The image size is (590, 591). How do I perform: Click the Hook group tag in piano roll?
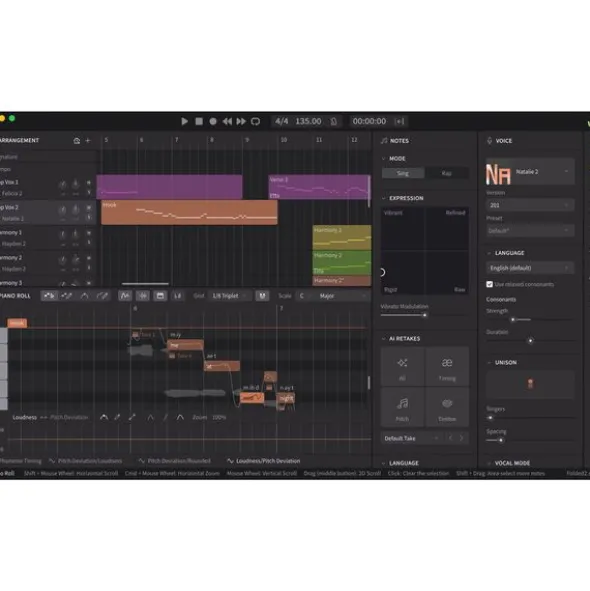17,323
